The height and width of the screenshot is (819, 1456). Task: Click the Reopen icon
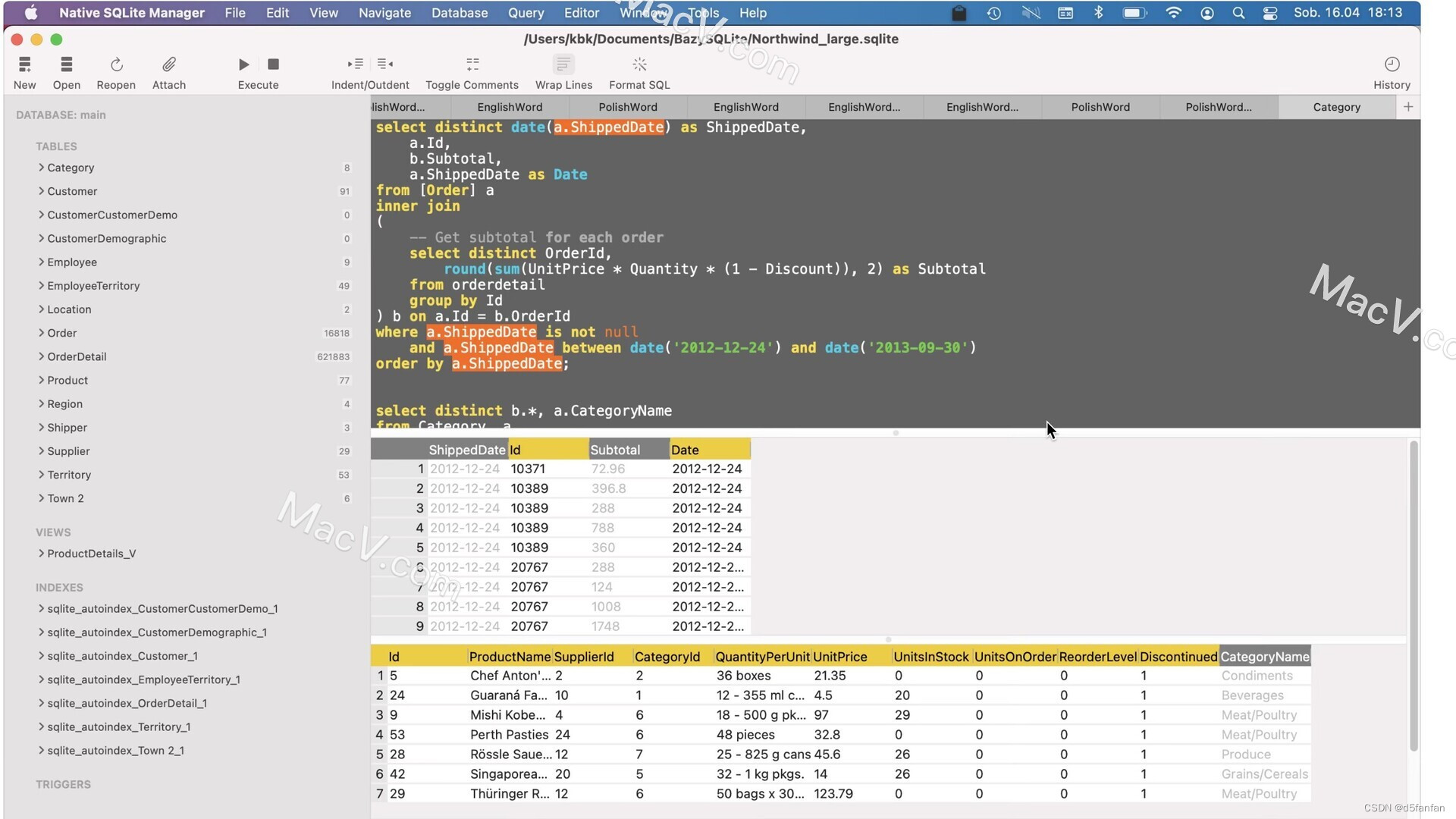pyautogui.click(x=116, y=64)
